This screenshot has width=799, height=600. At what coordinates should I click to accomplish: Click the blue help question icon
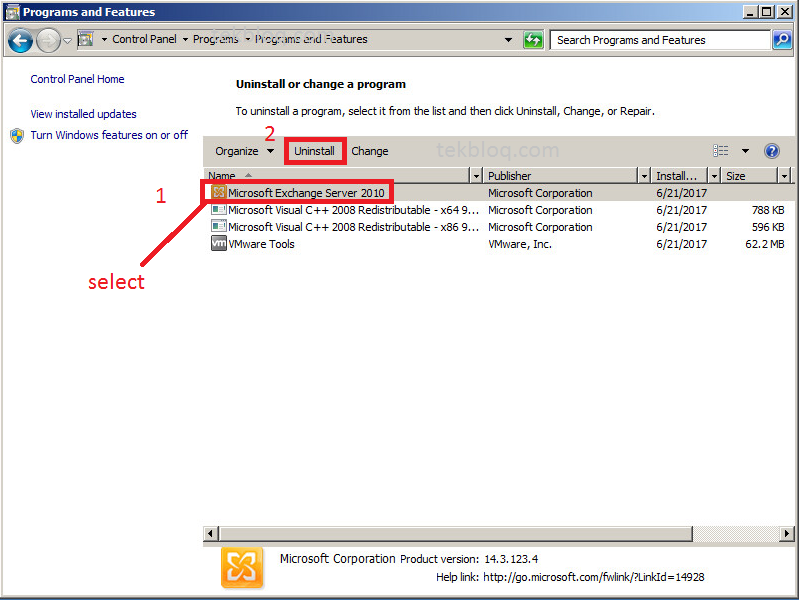pyautogui.click(x=771, y=151)
